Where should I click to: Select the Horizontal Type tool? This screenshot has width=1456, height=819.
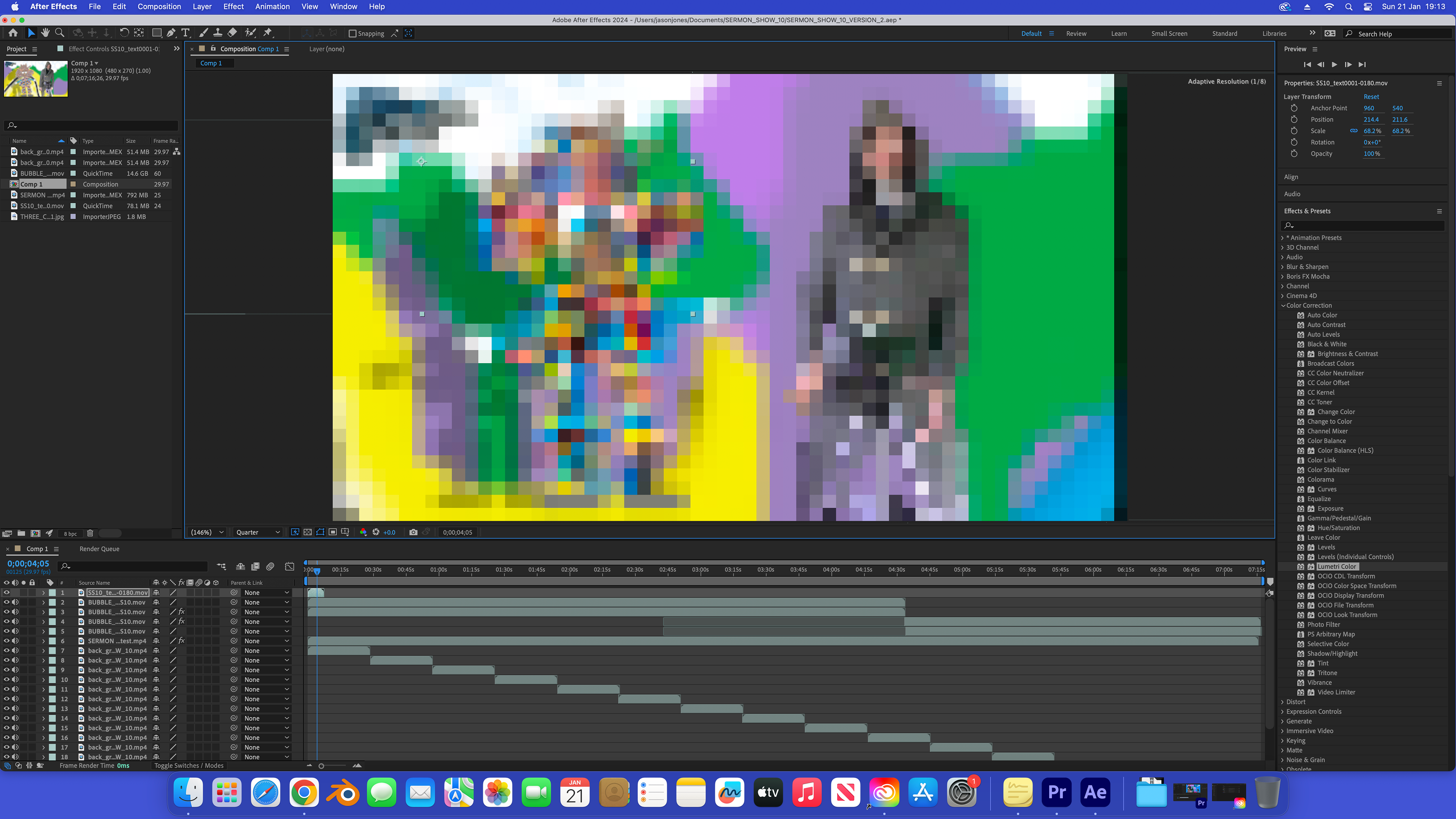click(x=185, y=33)
